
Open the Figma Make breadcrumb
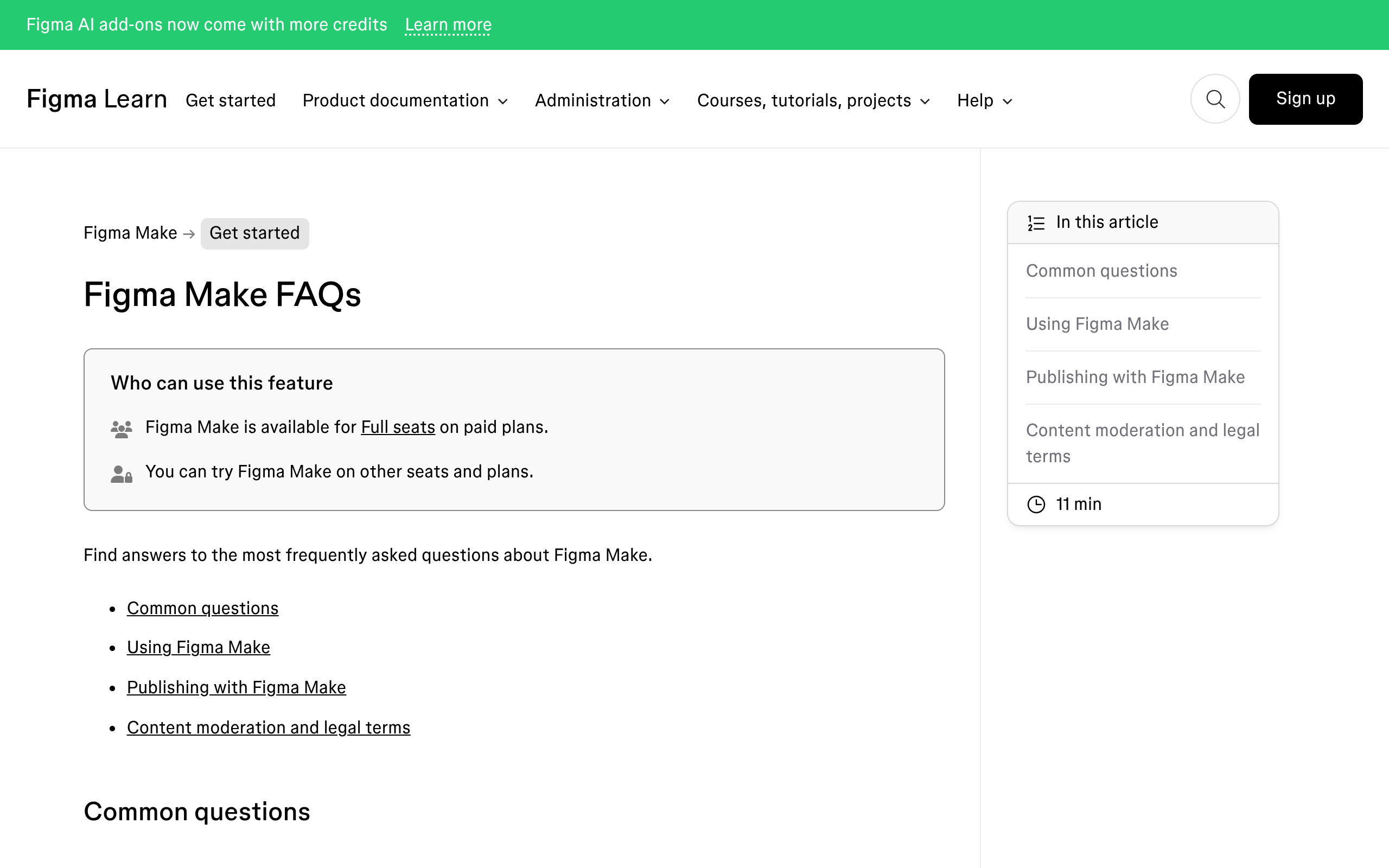130,233
